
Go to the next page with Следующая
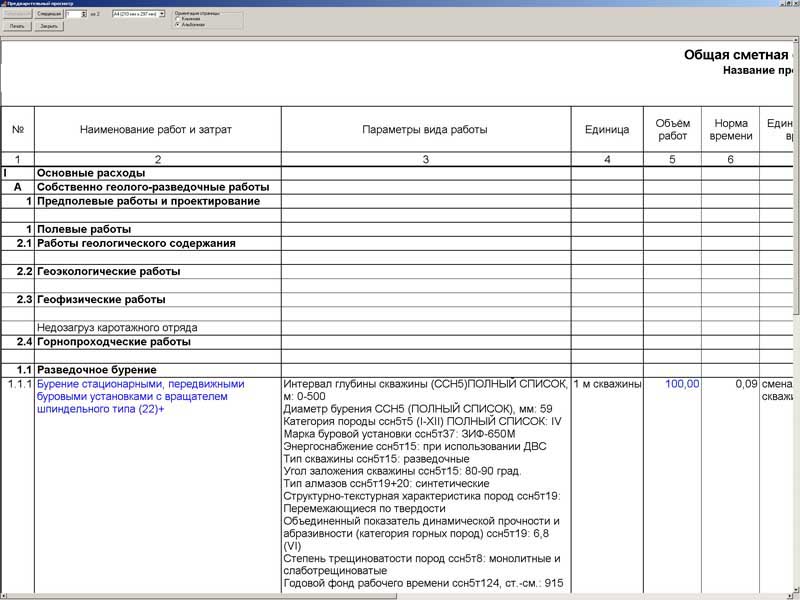[x=49, y=14]
